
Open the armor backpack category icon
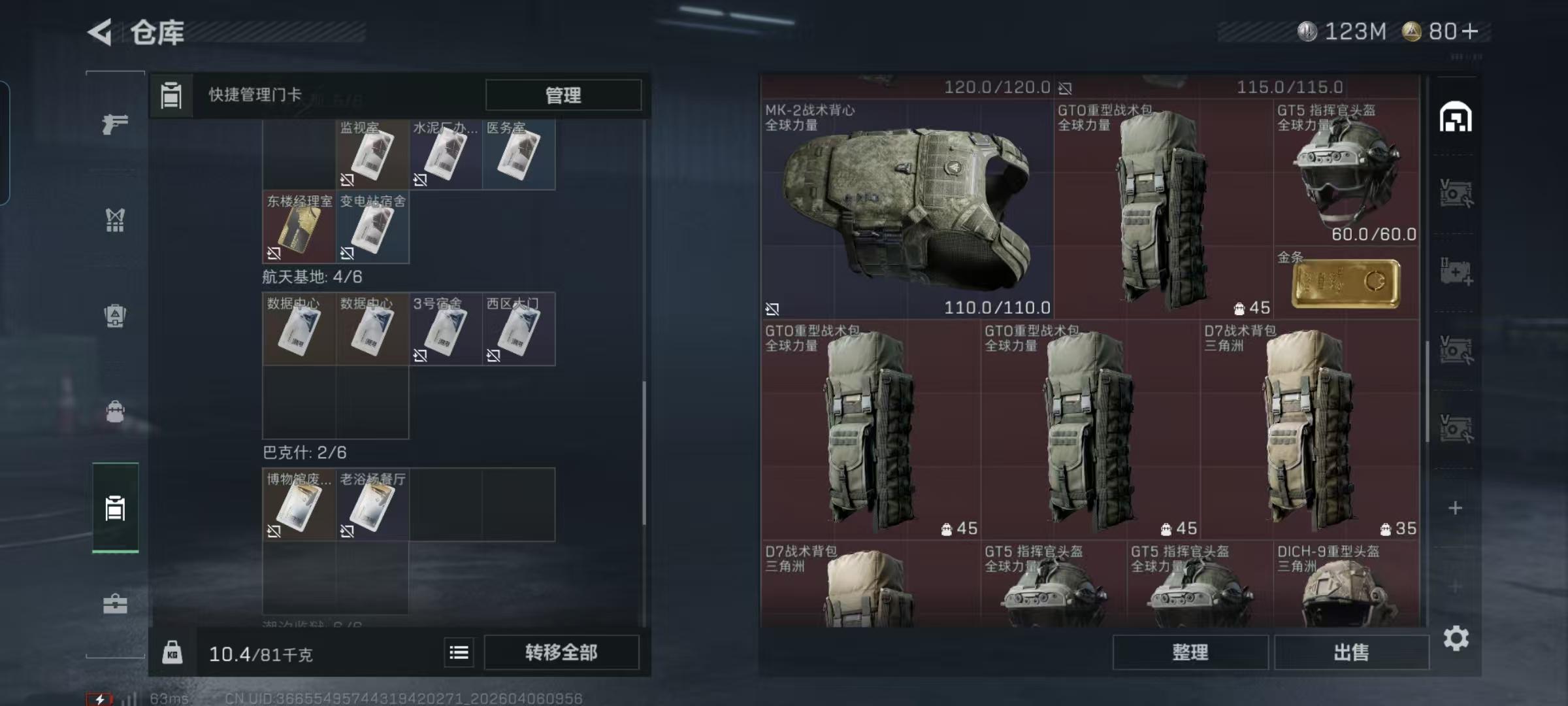pyautogui.click(x=115, y=316)
